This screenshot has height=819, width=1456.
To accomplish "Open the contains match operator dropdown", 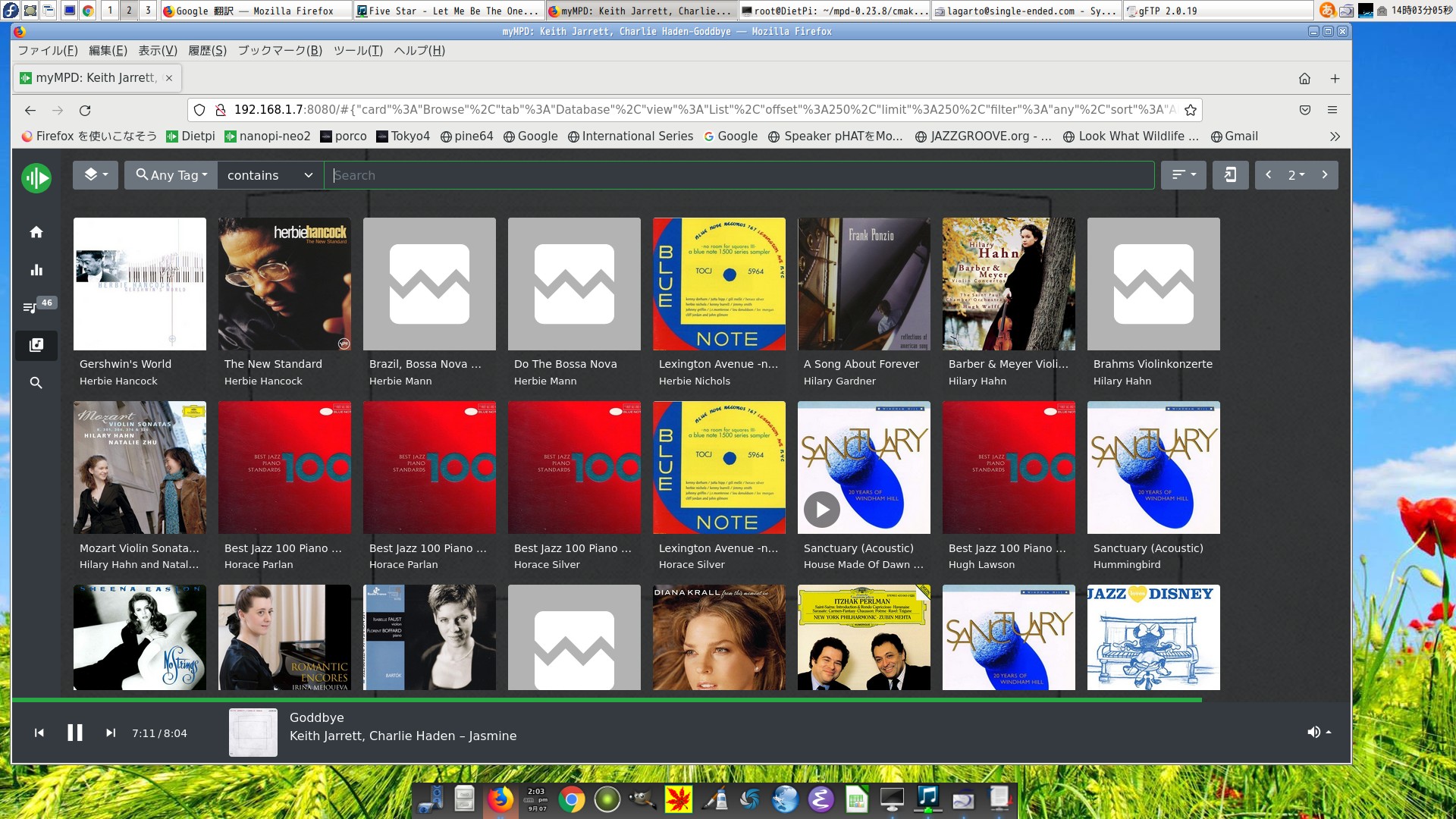I will [x=270, y=175].
